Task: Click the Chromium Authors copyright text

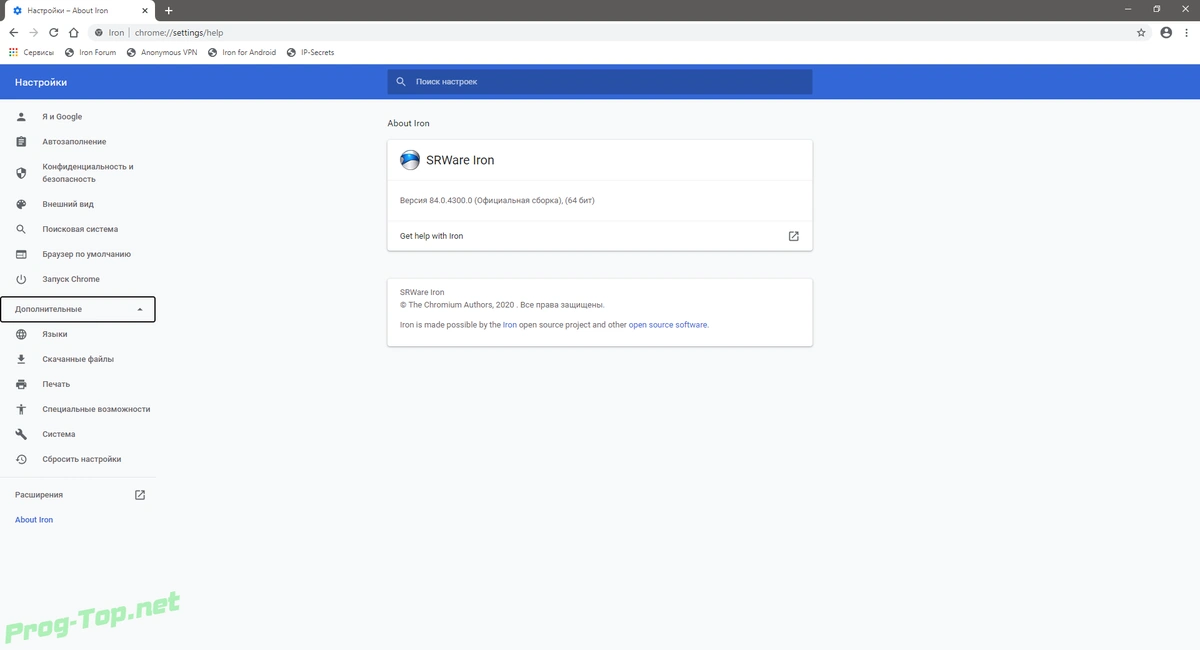Action: click(502, 304)
